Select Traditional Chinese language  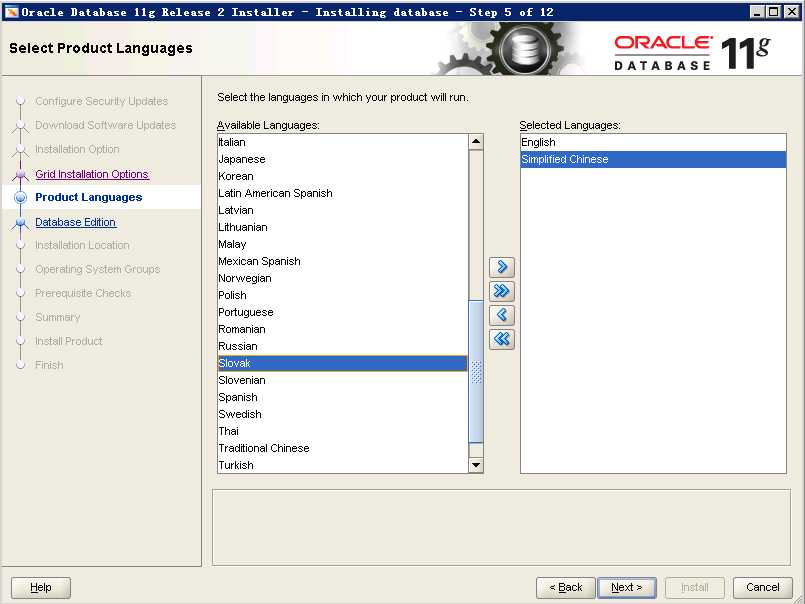(342, 448)
